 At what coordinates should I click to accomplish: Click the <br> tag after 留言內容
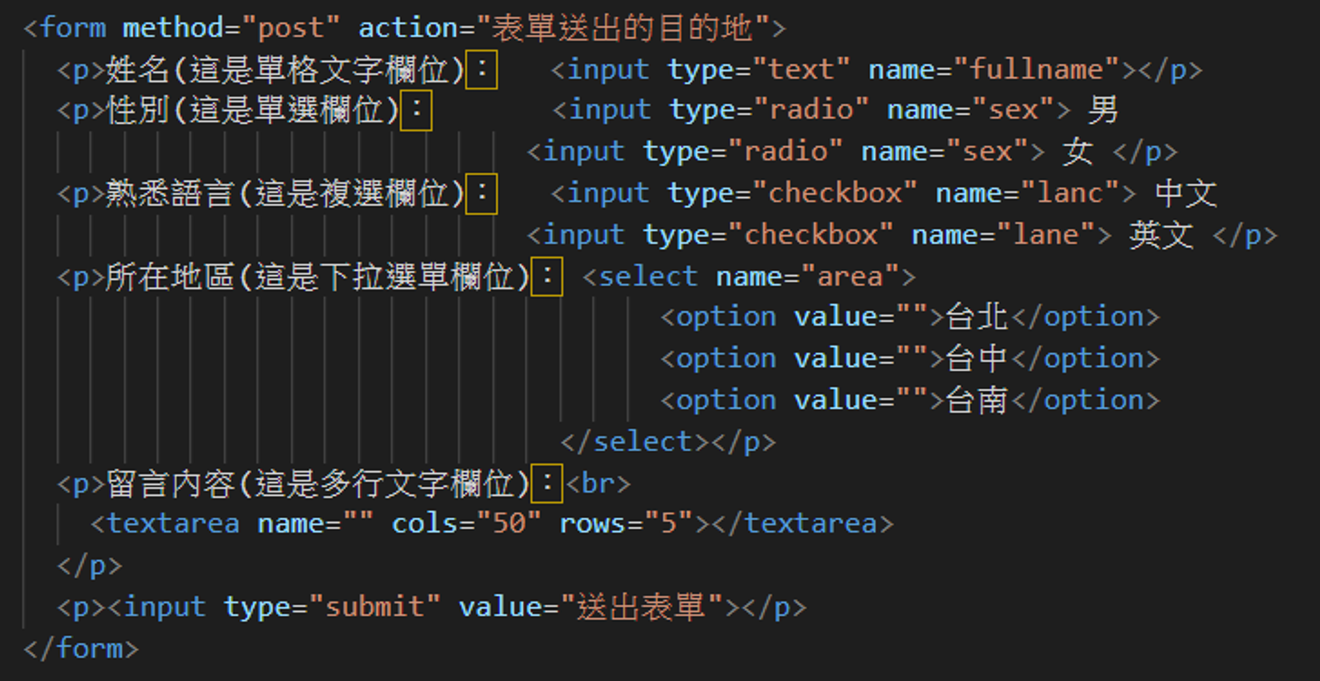(x=598, y=484)
